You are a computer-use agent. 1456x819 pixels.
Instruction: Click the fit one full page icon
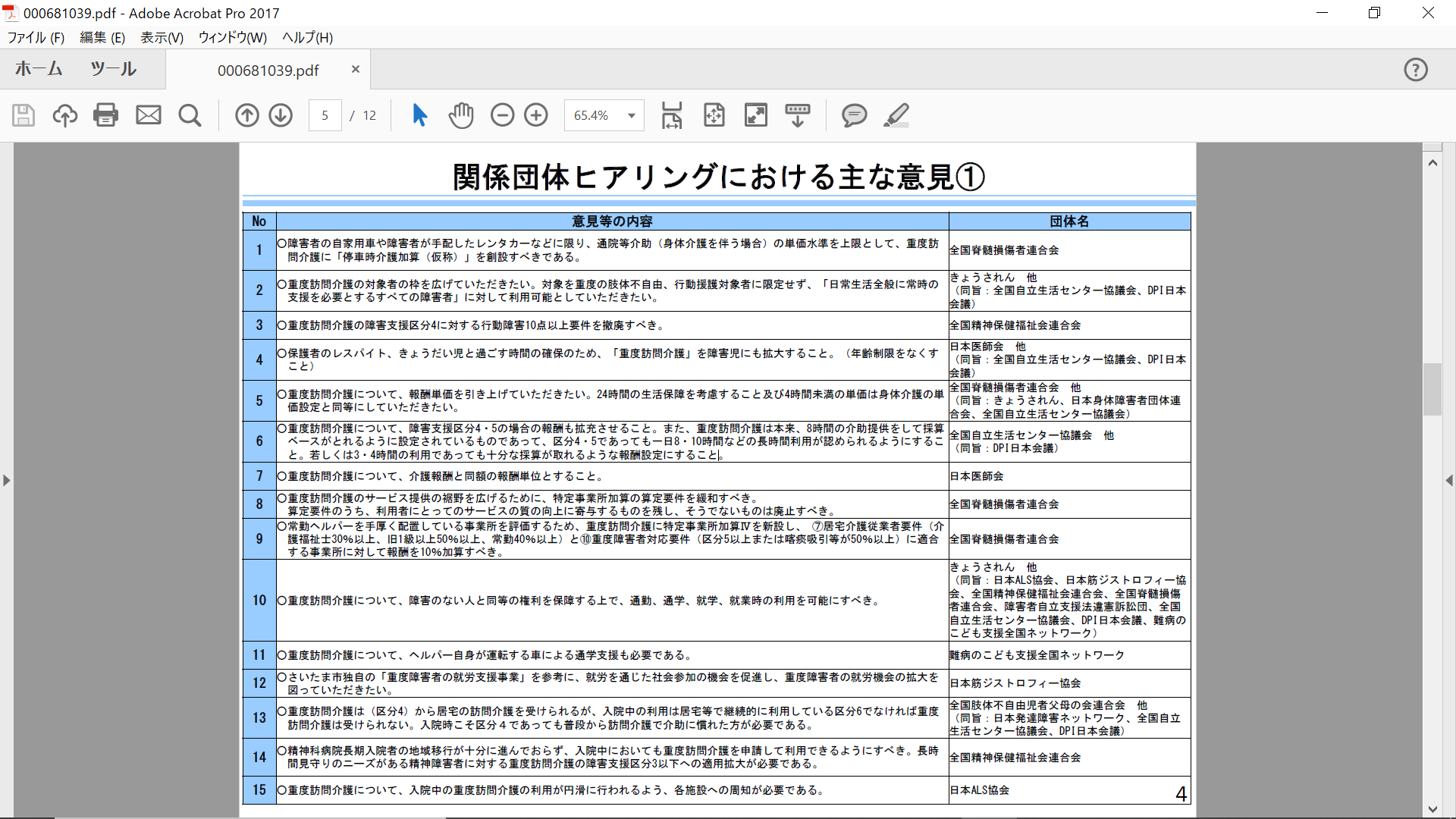[x=714, y=115]
